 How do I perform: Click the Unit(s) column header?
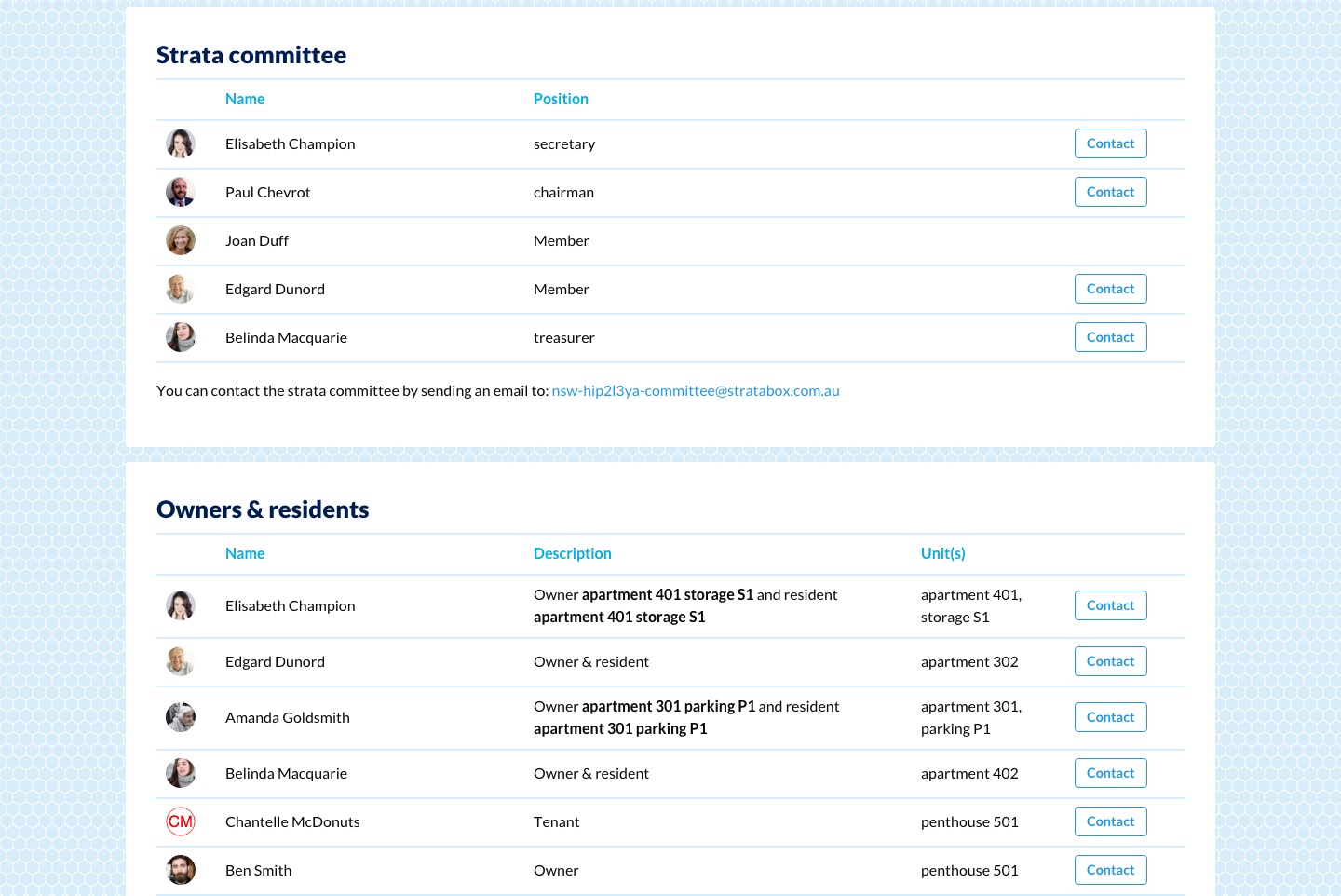(x=942, y=553)
